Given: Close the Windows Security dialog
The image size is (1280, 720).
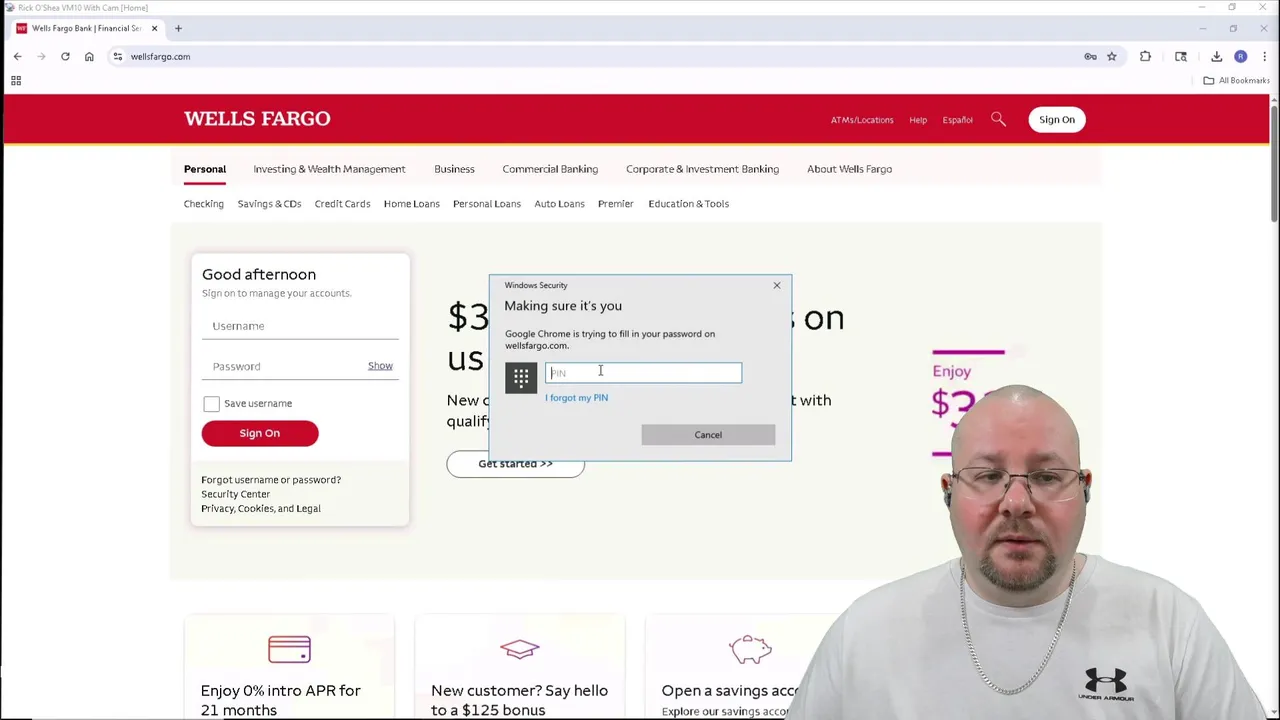Looking at the screenshot, I should pos(776,286).
